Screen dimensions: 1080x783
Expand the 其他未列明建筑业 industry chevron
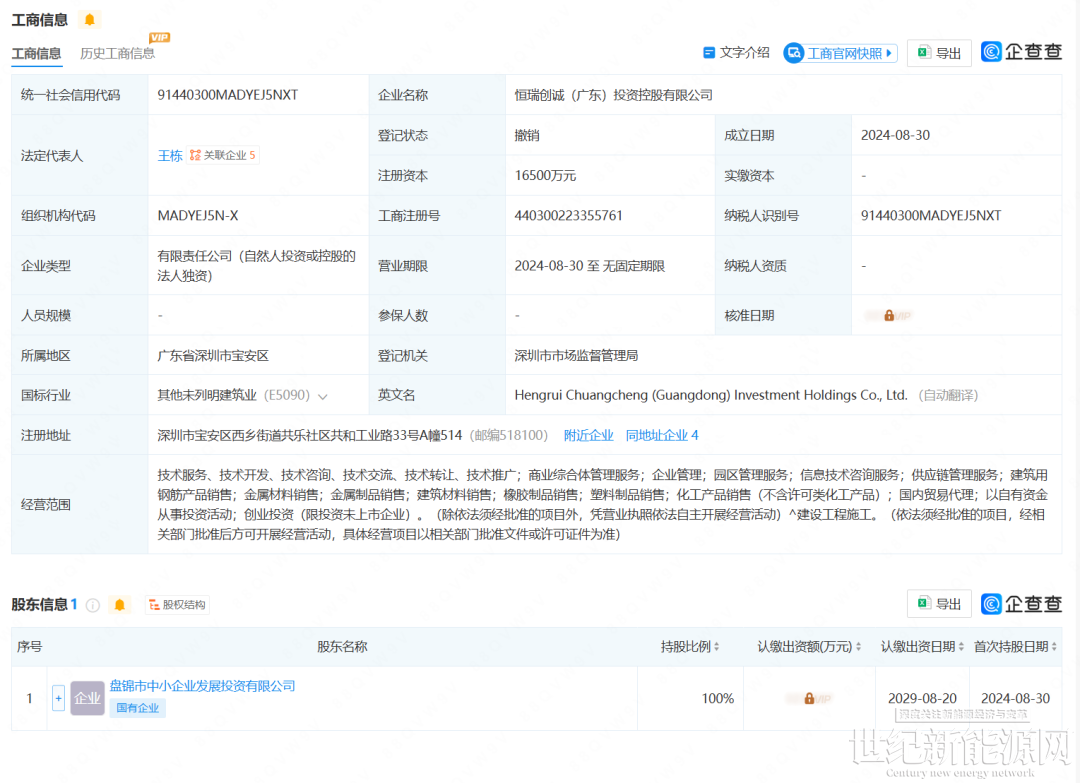(322, 396)
